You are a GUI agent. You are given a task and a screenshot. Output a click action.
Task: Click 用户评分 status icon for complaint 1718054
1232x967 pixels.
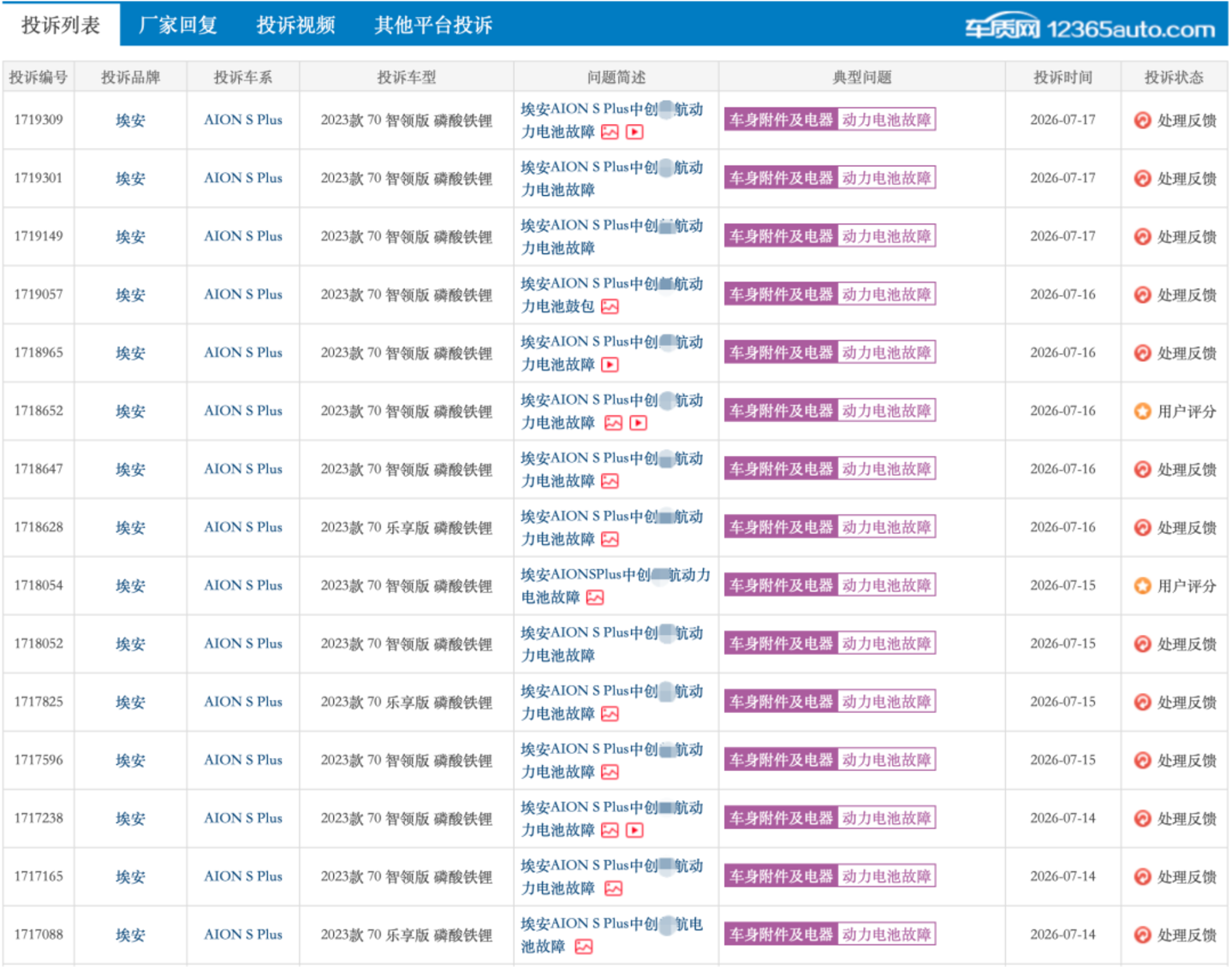coord(1142,586)
